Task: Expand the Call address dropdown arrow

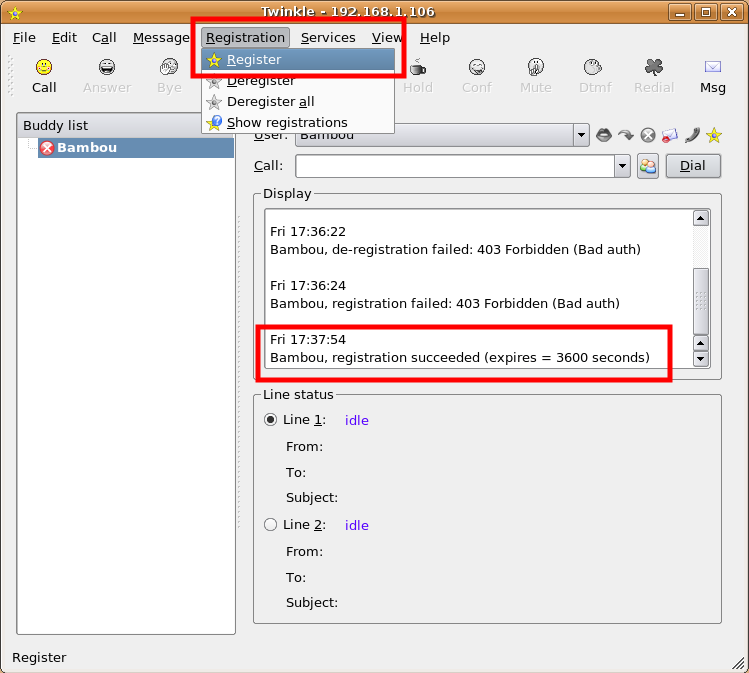Action: tap(622, 166)
